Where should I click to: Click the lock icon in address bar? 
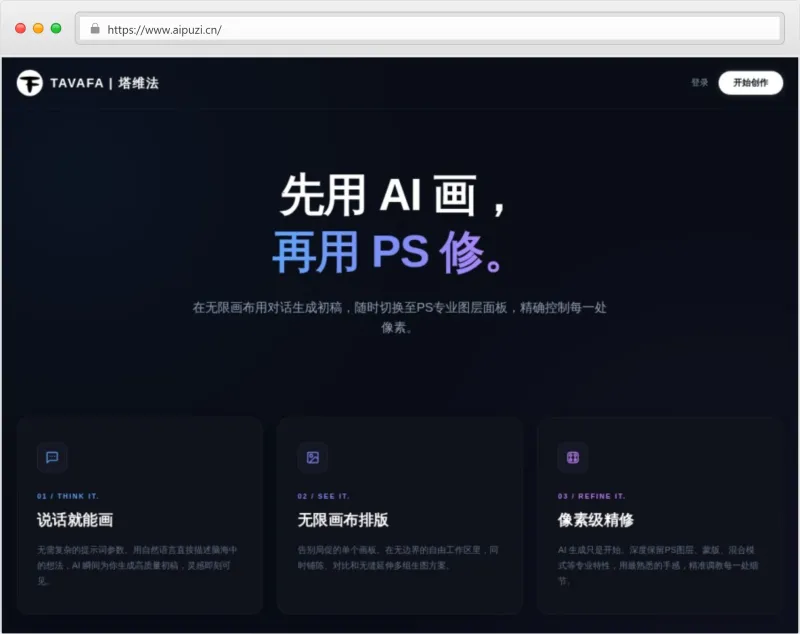(95, 29)
